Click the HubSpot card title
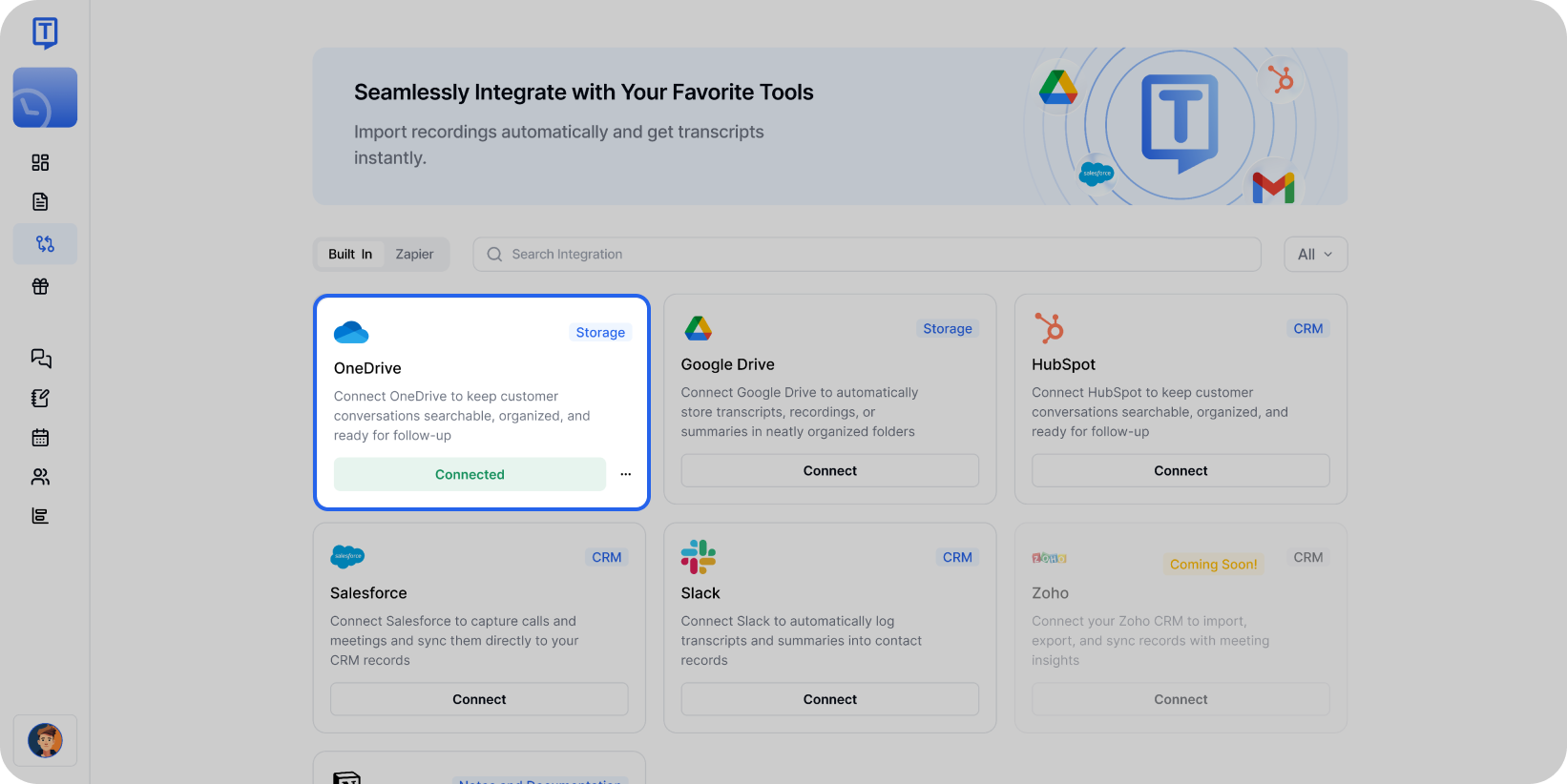 pyautogui.click(x=1063, y=364)
